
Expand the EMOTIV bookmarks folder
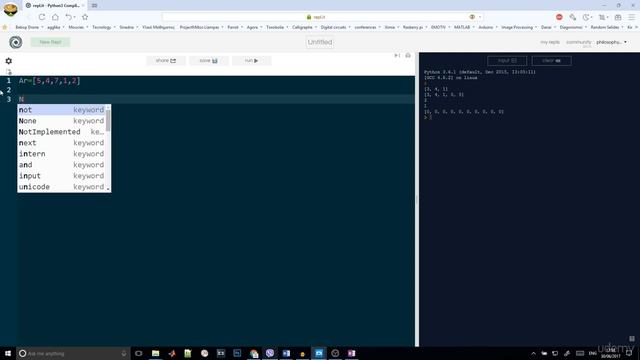pos(441,27)
